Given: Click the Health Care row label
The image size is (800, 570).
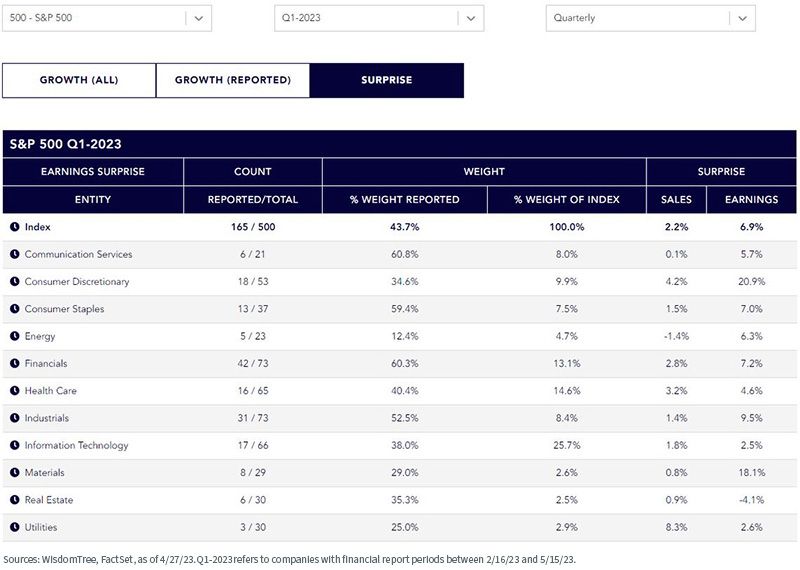Looking at the screenshot, I should (51, 390).
